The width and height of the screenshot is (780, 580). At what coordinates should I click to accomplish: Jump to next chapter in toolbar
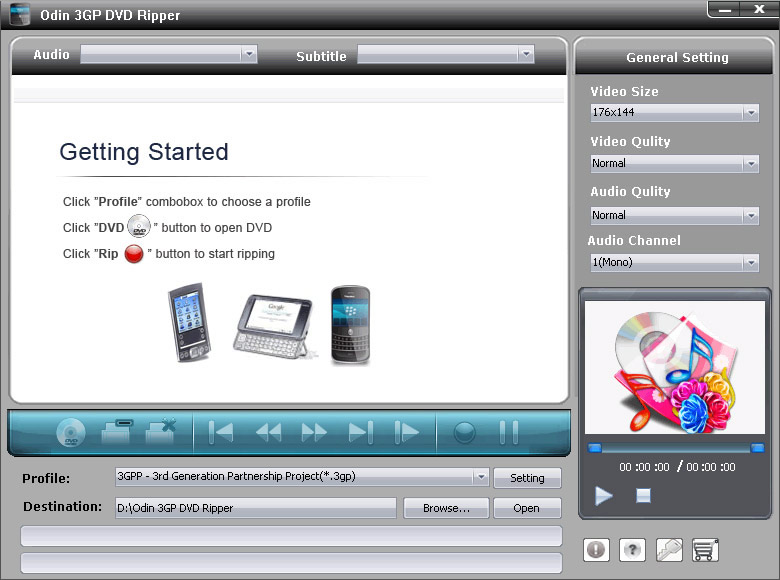click(361, 432)
